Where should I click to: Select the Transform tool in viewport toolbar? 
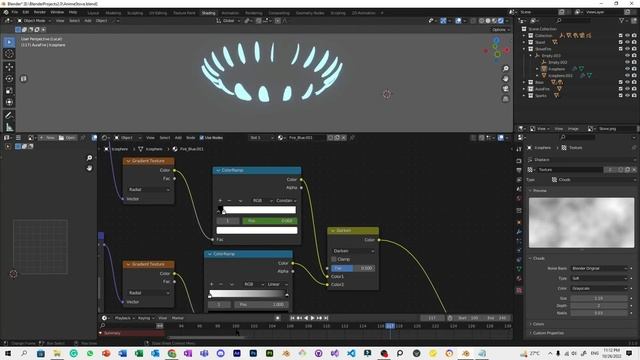9,102
